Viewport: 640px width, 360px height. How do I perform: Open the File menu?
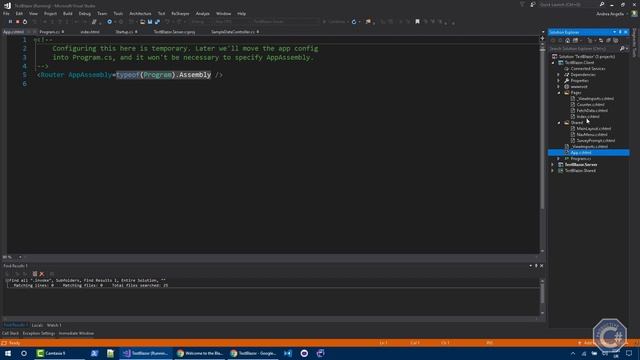pyautogui.click(x=6, y=13)
